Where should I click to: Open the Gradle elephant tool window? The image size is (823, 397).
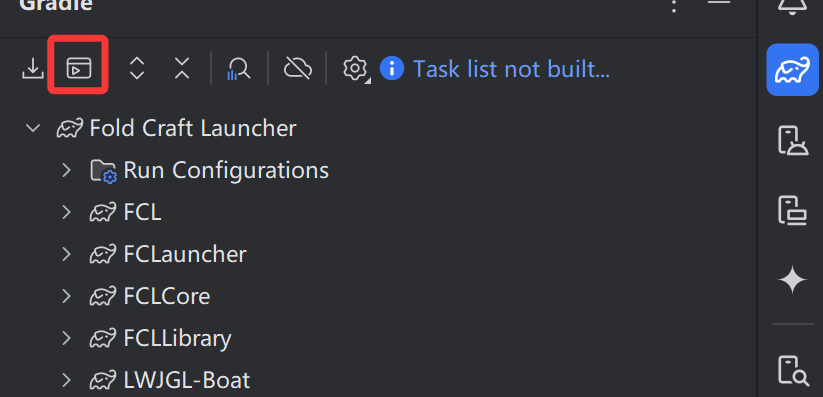tap(792, 70)
